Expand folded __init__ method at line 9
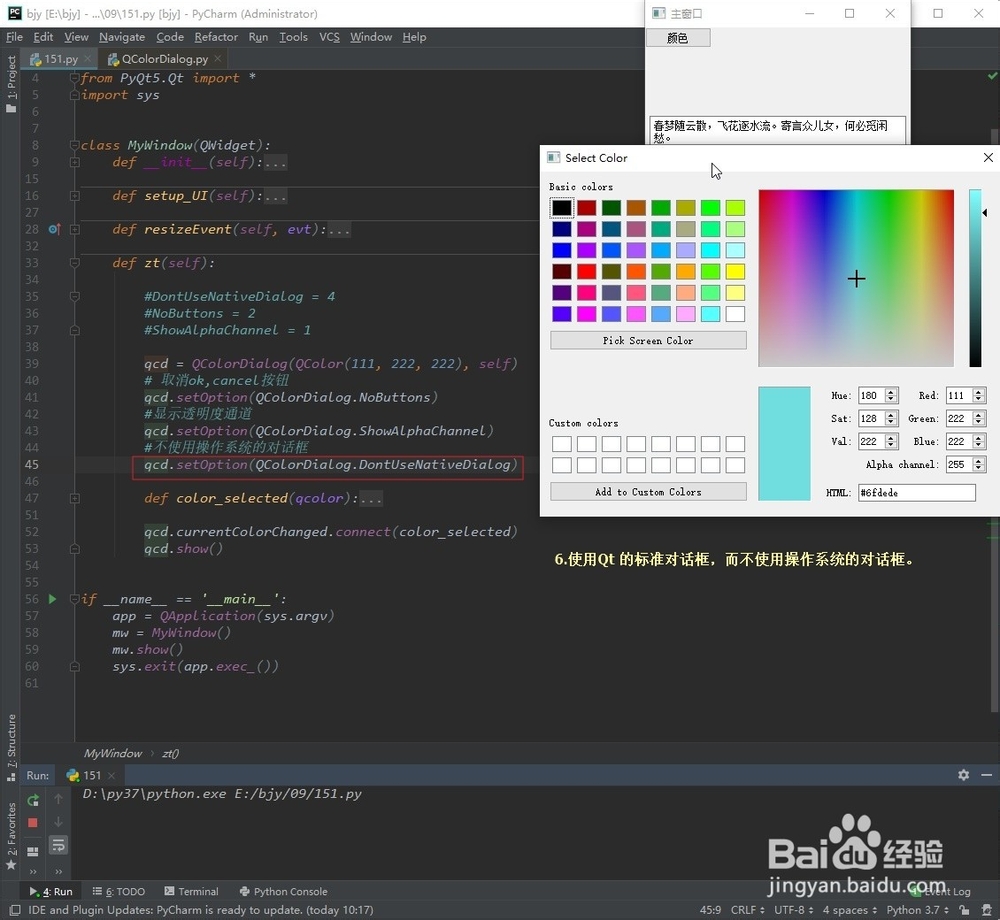1000x920 pixels. (x=75, y=162)
